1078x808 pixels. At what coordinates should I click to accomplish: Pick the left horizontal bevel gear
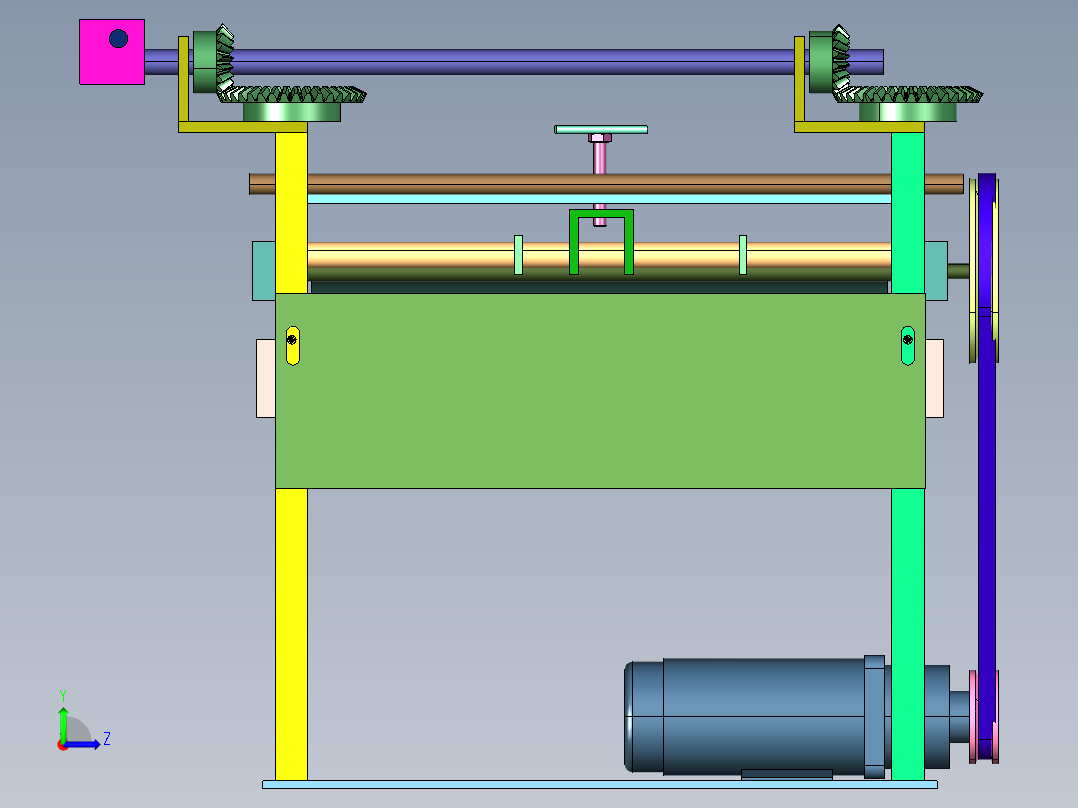click(x=292, y=103)
